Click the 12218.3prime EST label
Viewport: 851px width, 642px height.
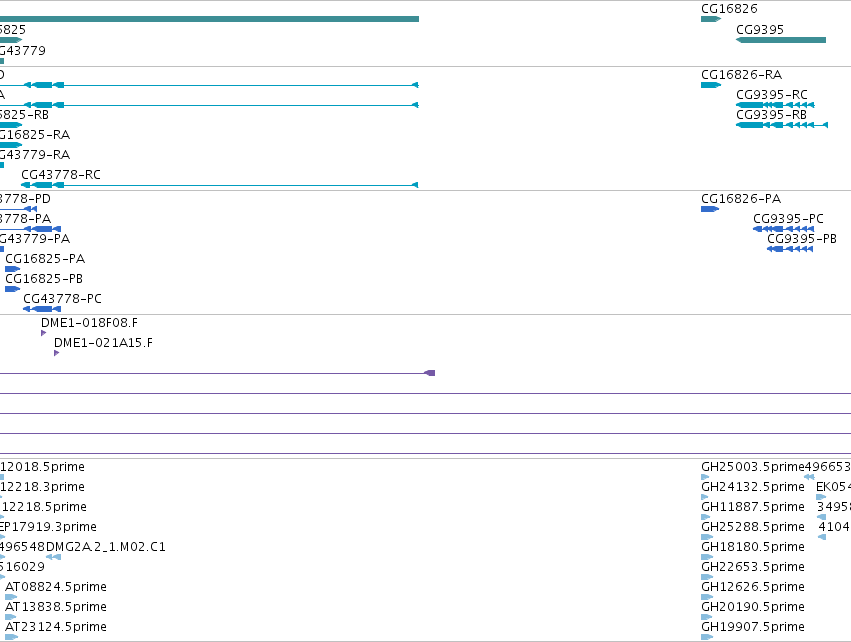tap(42, 487)
